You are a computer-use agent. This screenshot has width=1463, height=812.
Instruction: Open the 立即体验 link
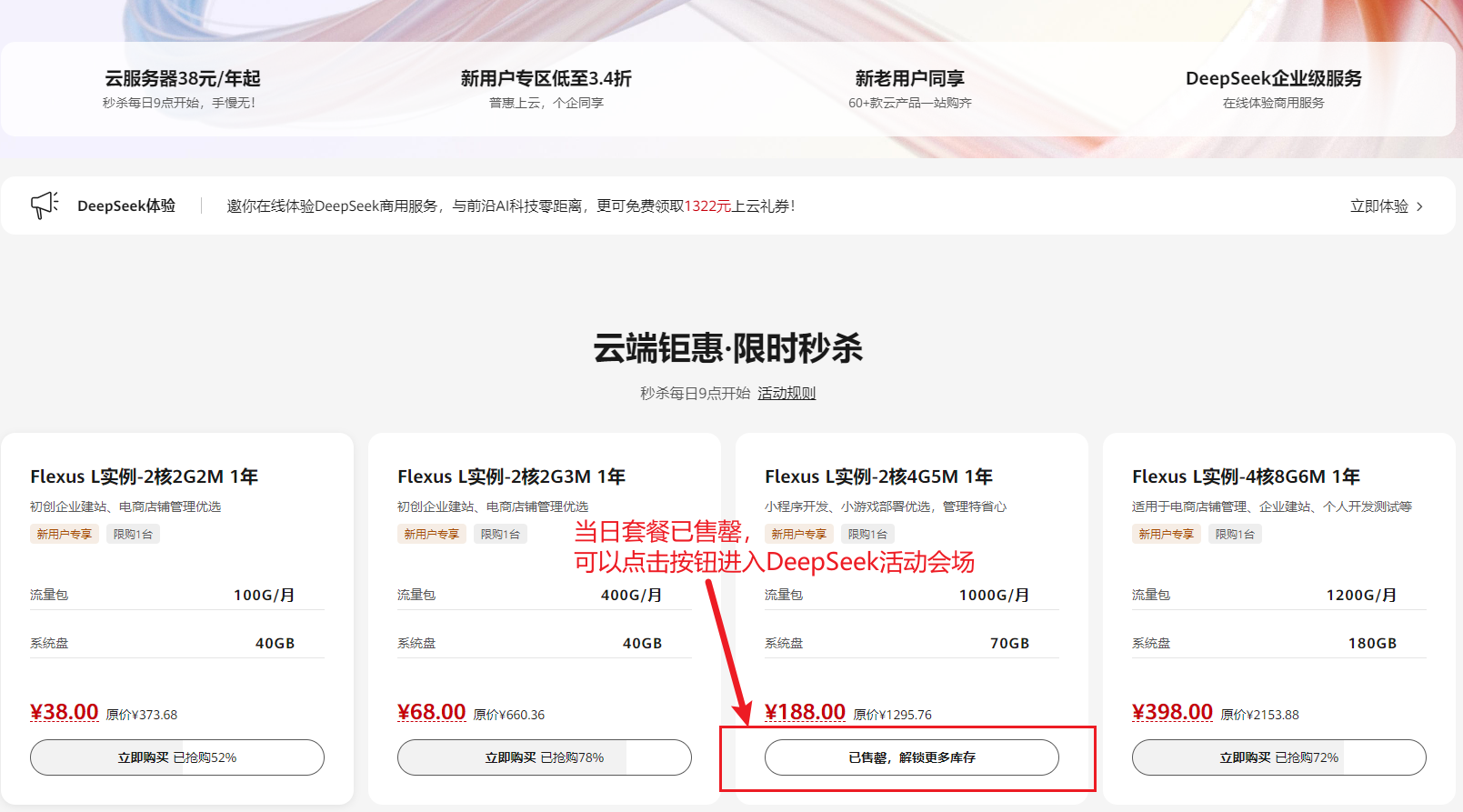point(1378,206)
